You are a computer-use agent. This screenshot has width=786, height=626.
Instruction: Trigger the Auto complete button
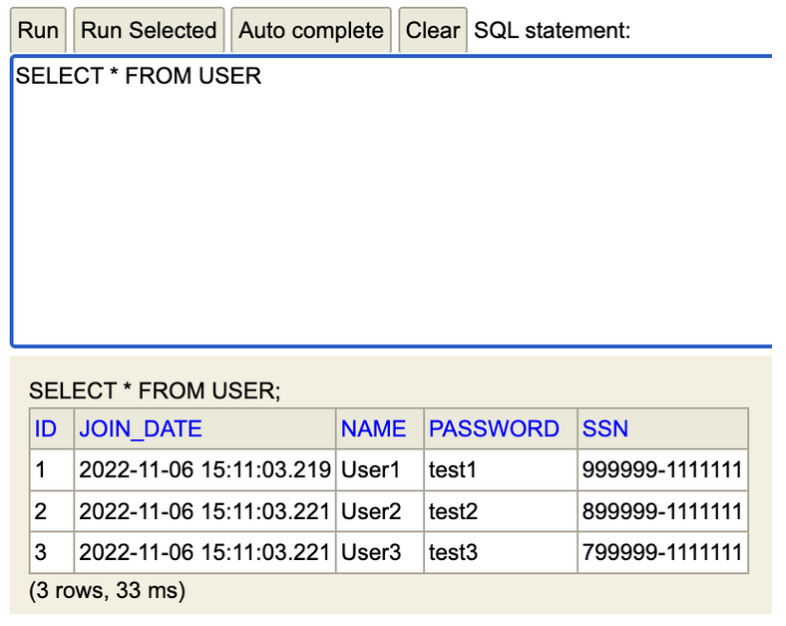point(311,30)
